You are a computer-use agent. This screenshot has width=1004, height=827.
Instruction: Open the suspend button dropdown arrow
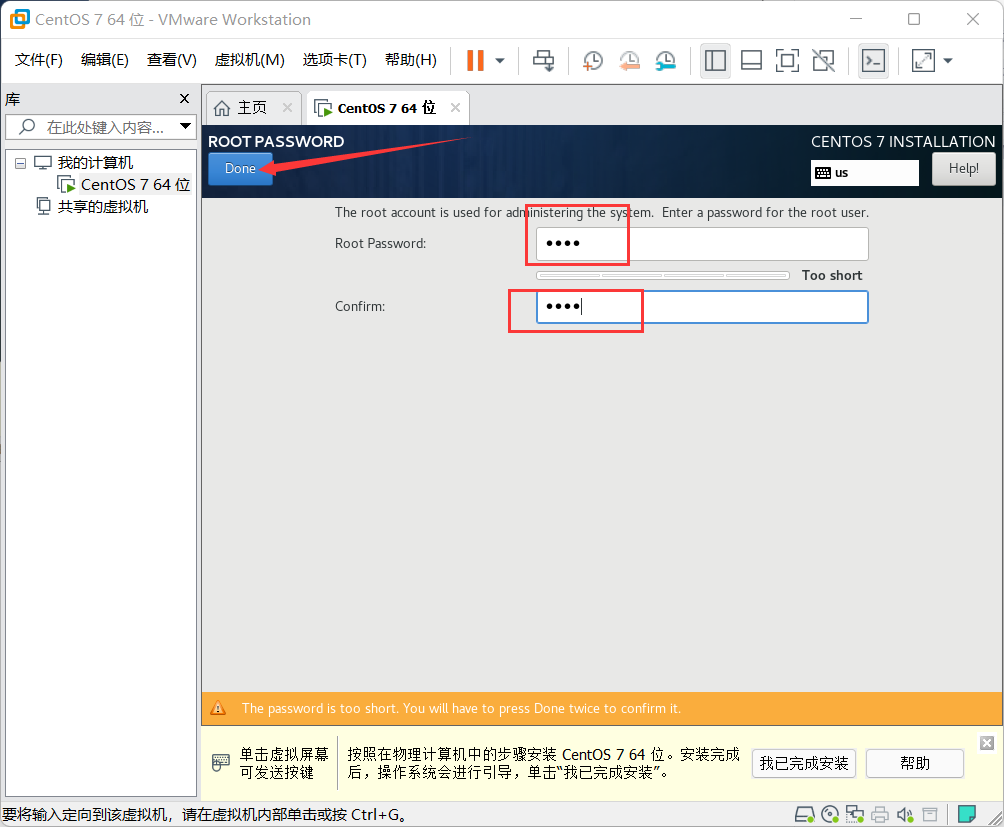click(x=496, y=60)
